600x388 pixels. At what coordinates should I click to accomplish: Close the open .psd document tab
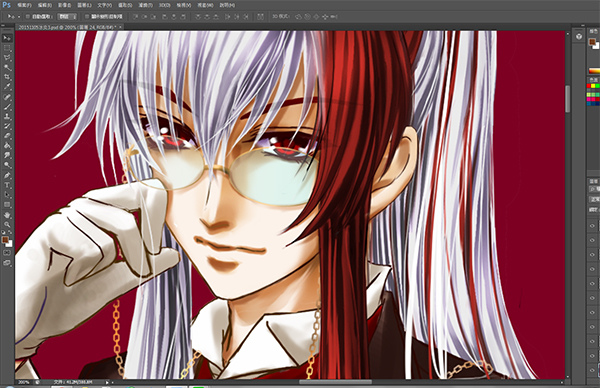pos(121,27)
